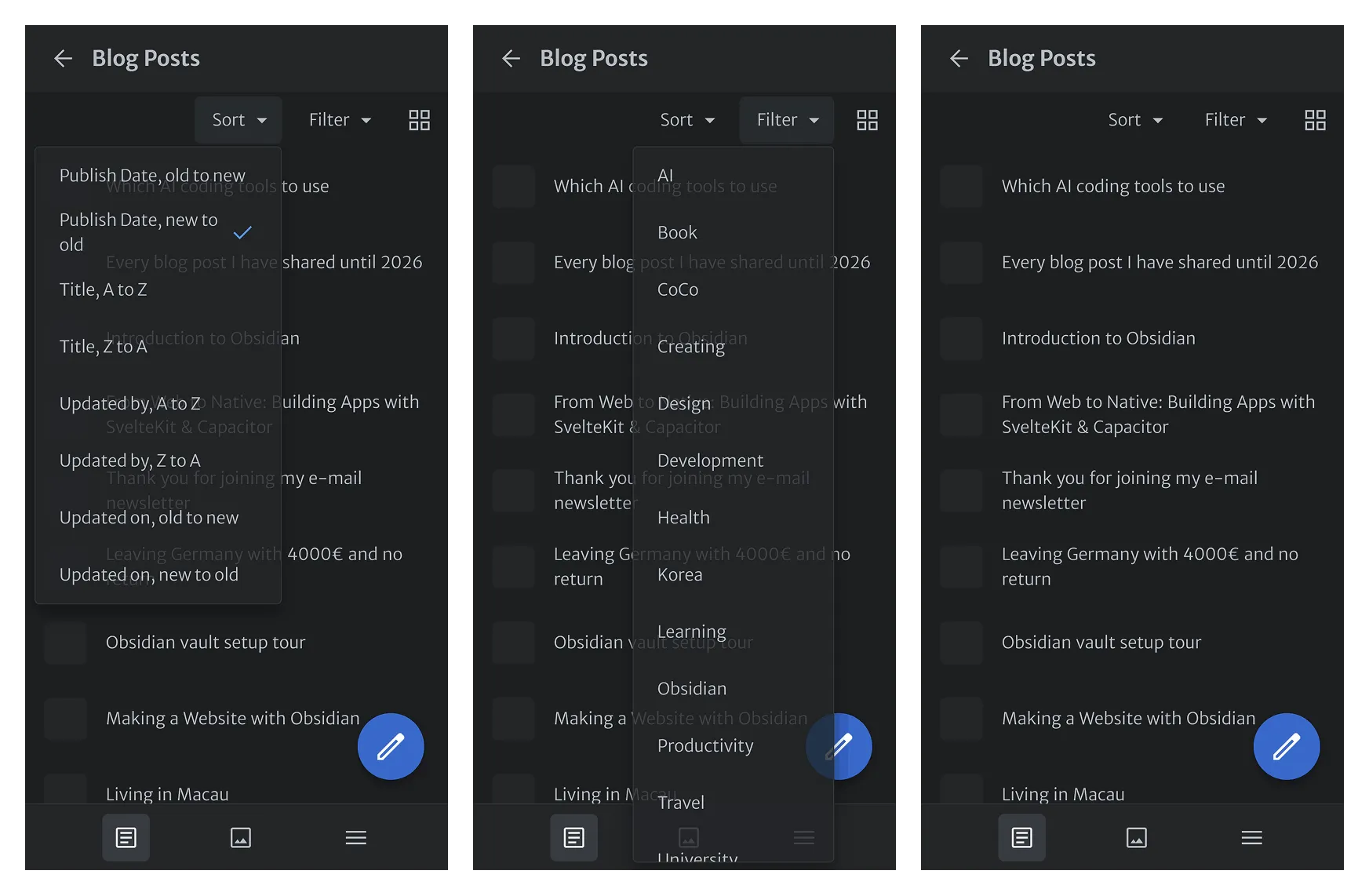This screenshot has width=1369, height=896.
Task: Tap blue pencil compose button, left screen
Action: coord(391,746)
